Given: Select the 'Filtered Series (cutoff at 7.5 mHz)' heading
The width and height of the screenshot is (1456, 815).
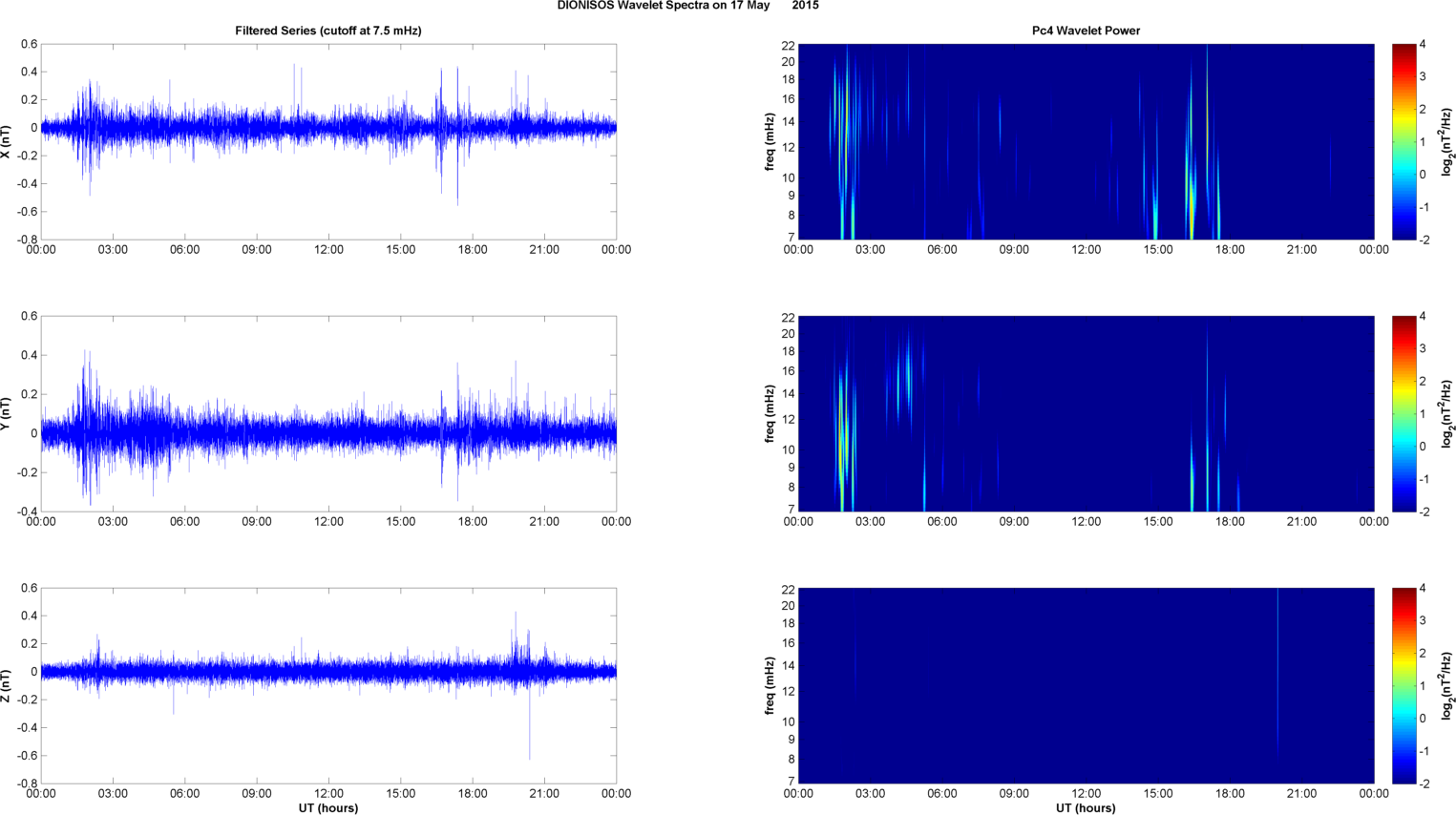Looking at the screenshot, I should tap(328, 31).
